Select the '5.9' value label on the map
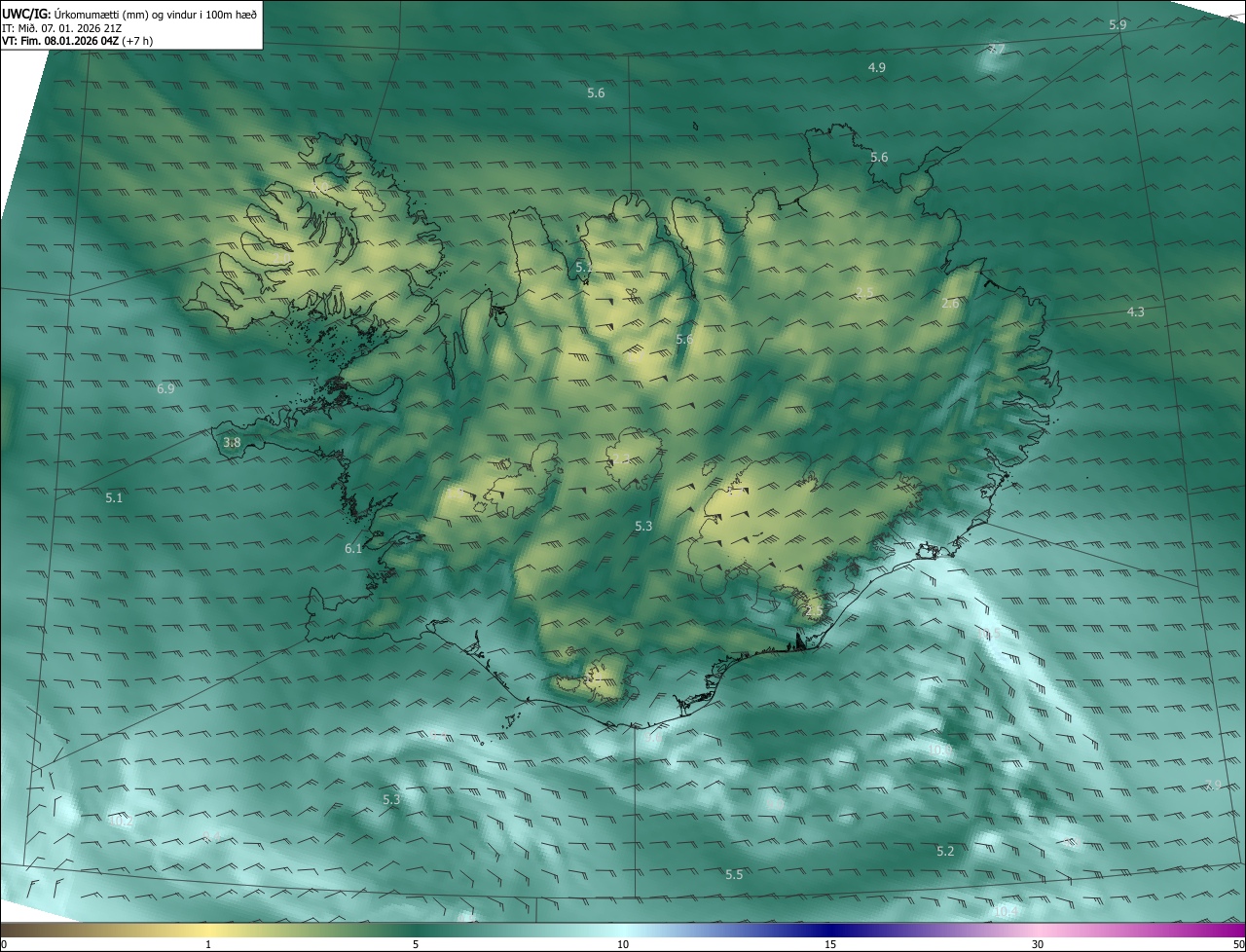 [x=1118, y=25]
